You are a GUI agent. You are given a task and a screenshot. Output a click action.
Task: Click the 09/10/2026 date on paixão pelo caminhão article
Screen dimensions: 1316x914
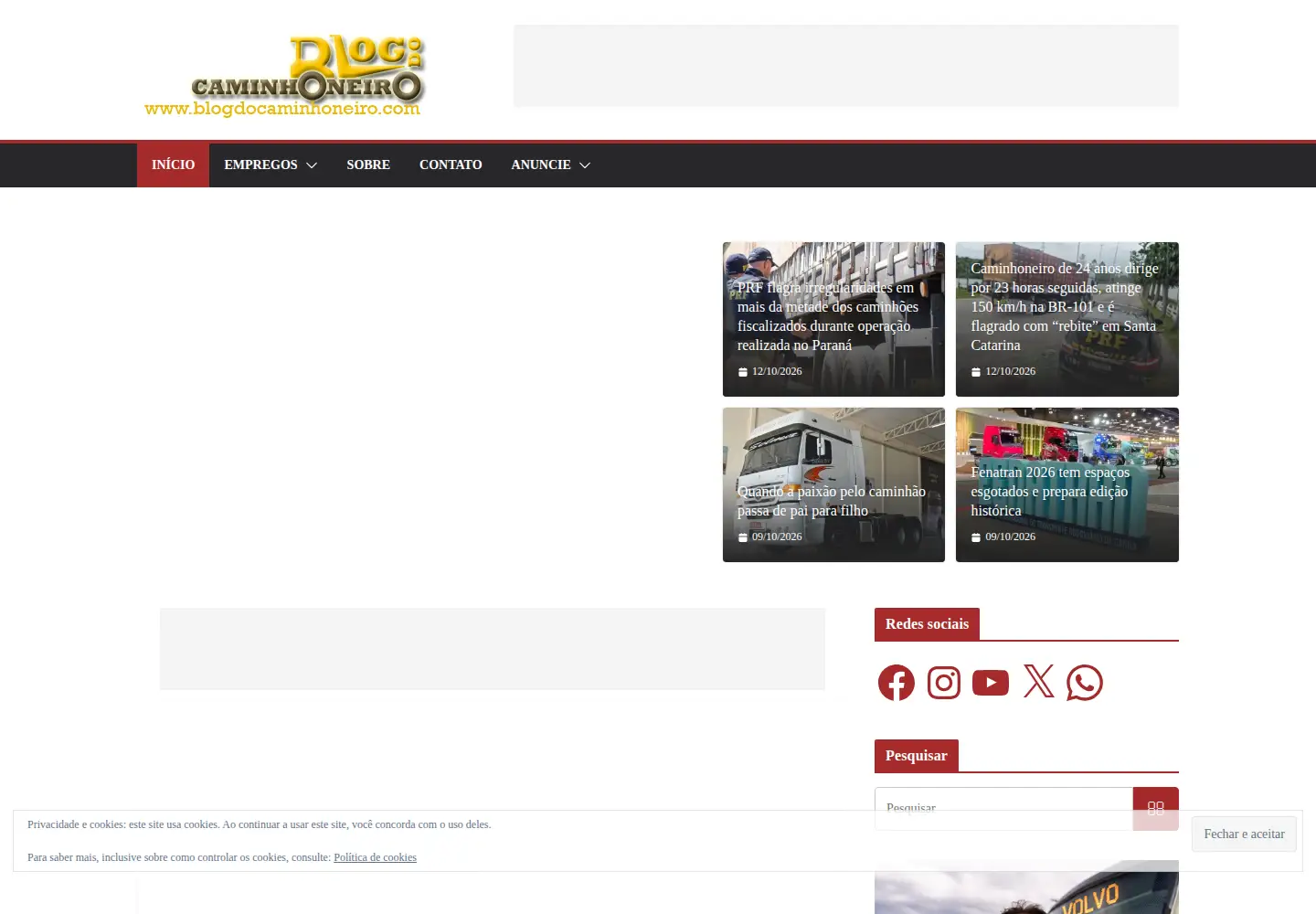coord(776,537)
